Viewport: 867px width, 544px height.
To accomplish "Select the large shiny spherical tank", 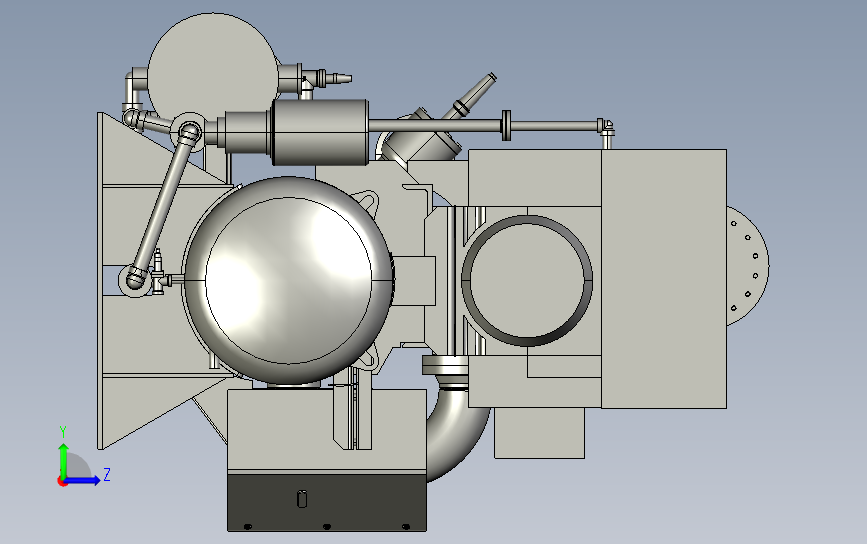I will [289, 280].
